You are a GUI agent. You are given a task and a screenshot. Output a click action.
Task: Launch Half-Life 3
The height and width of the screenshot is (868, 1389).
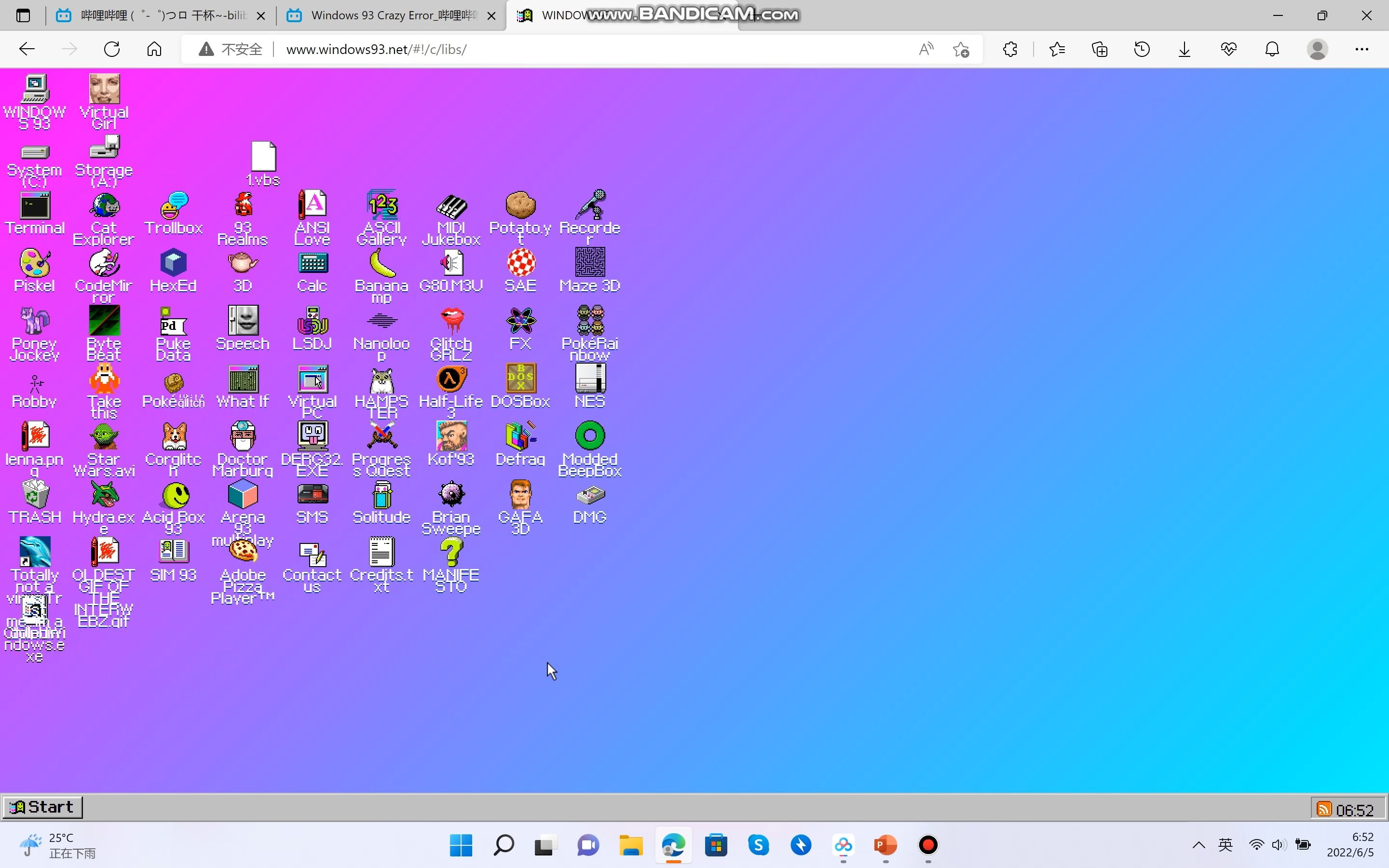(x=451, y=380)
